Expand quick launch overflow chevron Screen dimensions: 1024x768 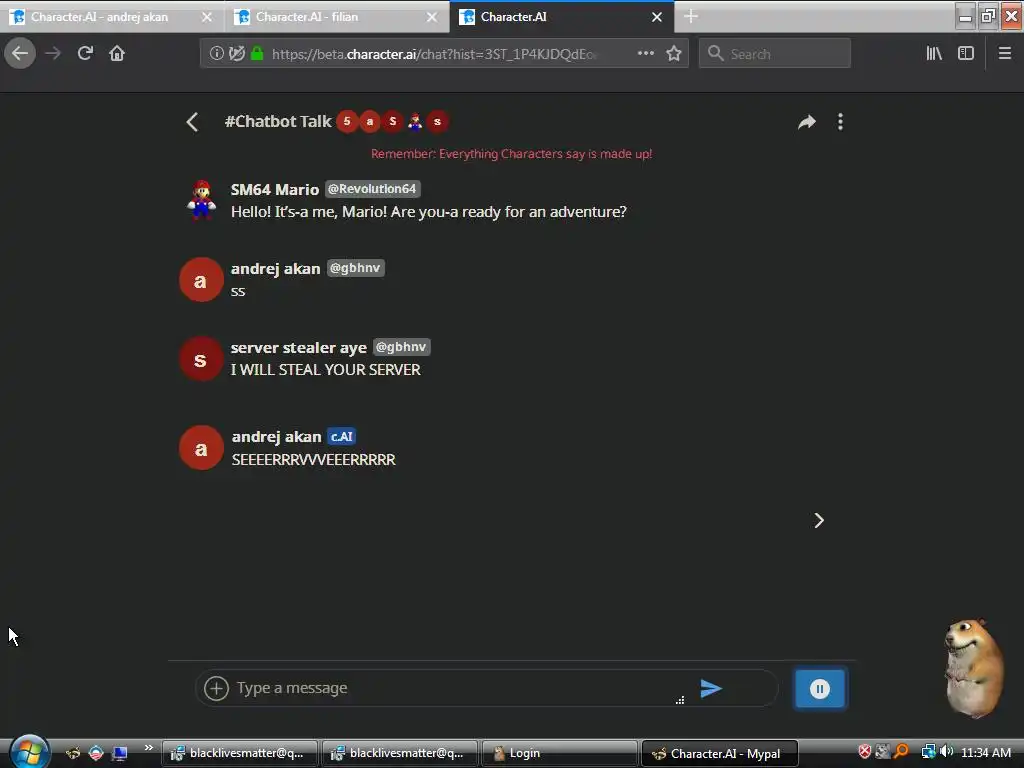click(x=148, y=748)
